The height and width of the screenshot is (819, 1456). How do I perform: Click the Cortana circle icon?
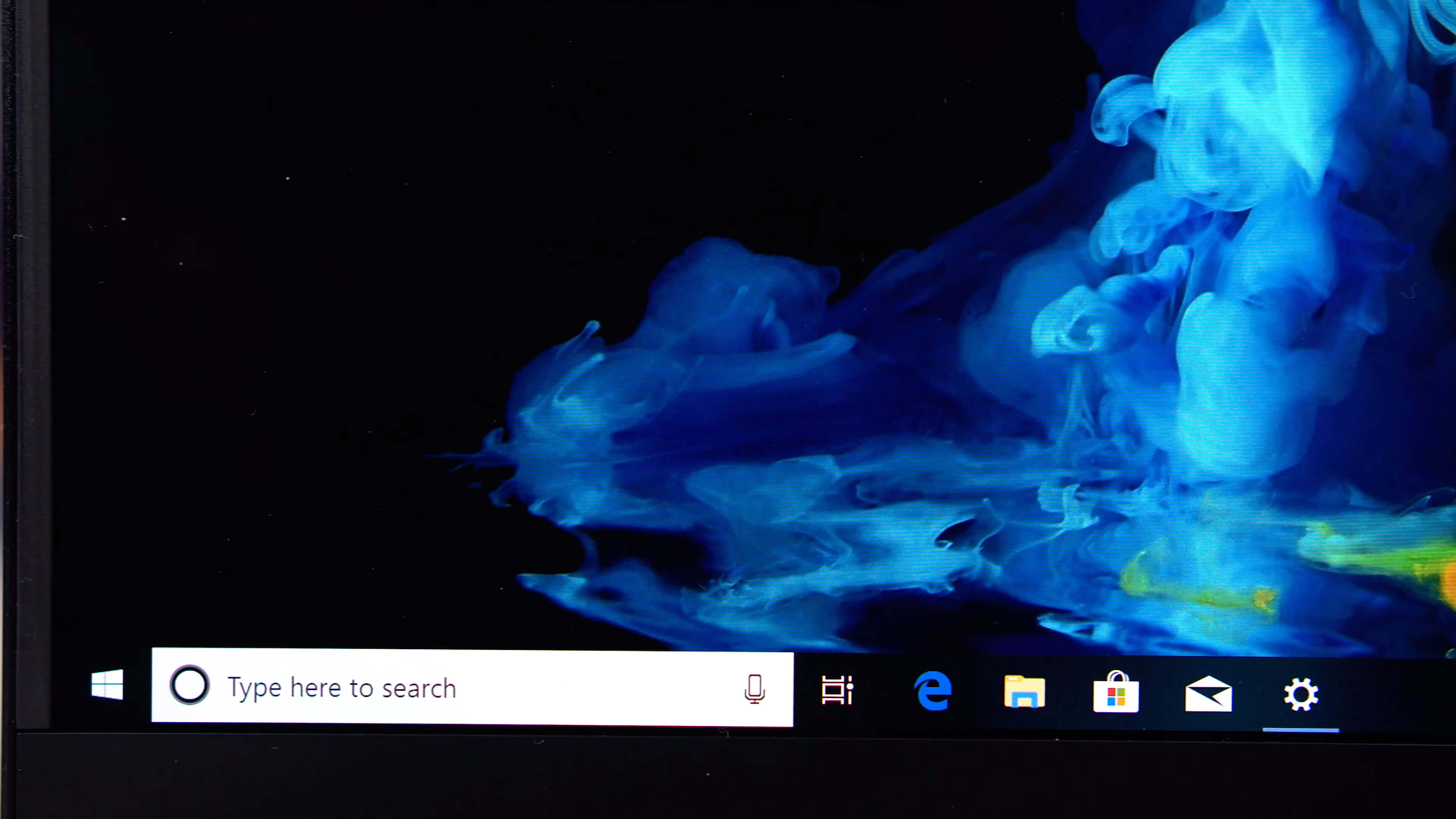[190, 685]
